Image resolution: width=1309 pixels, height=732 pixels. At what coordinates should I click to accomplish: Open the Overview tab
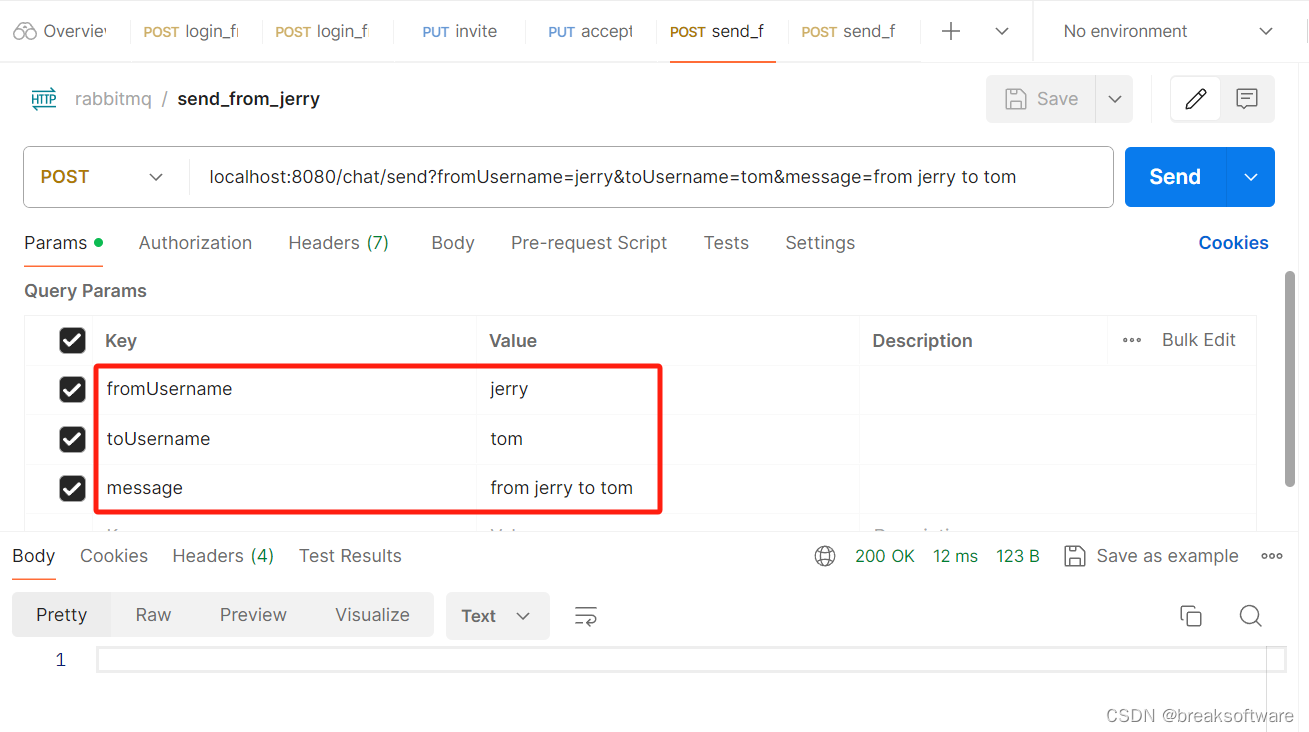(60, 31)
